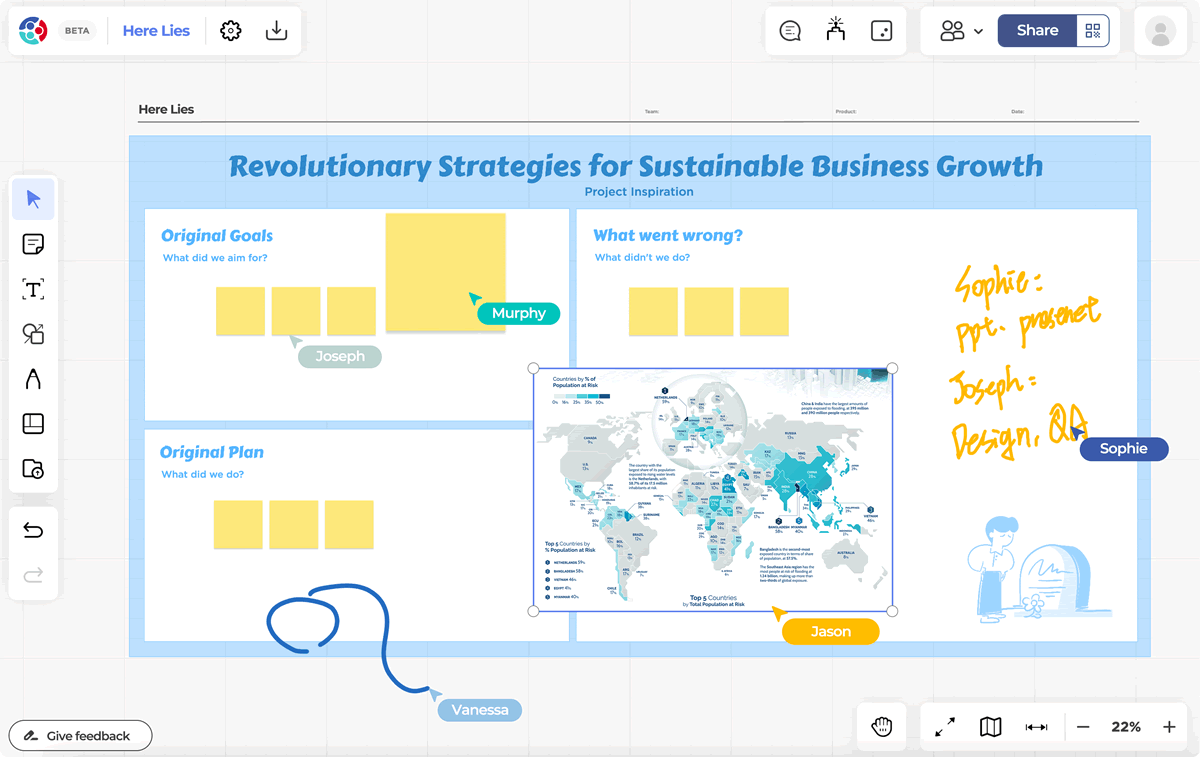Download the board with export icon
Viewport: 1200px width, 757px height.
pyautogui.click(x=277, y=31)
